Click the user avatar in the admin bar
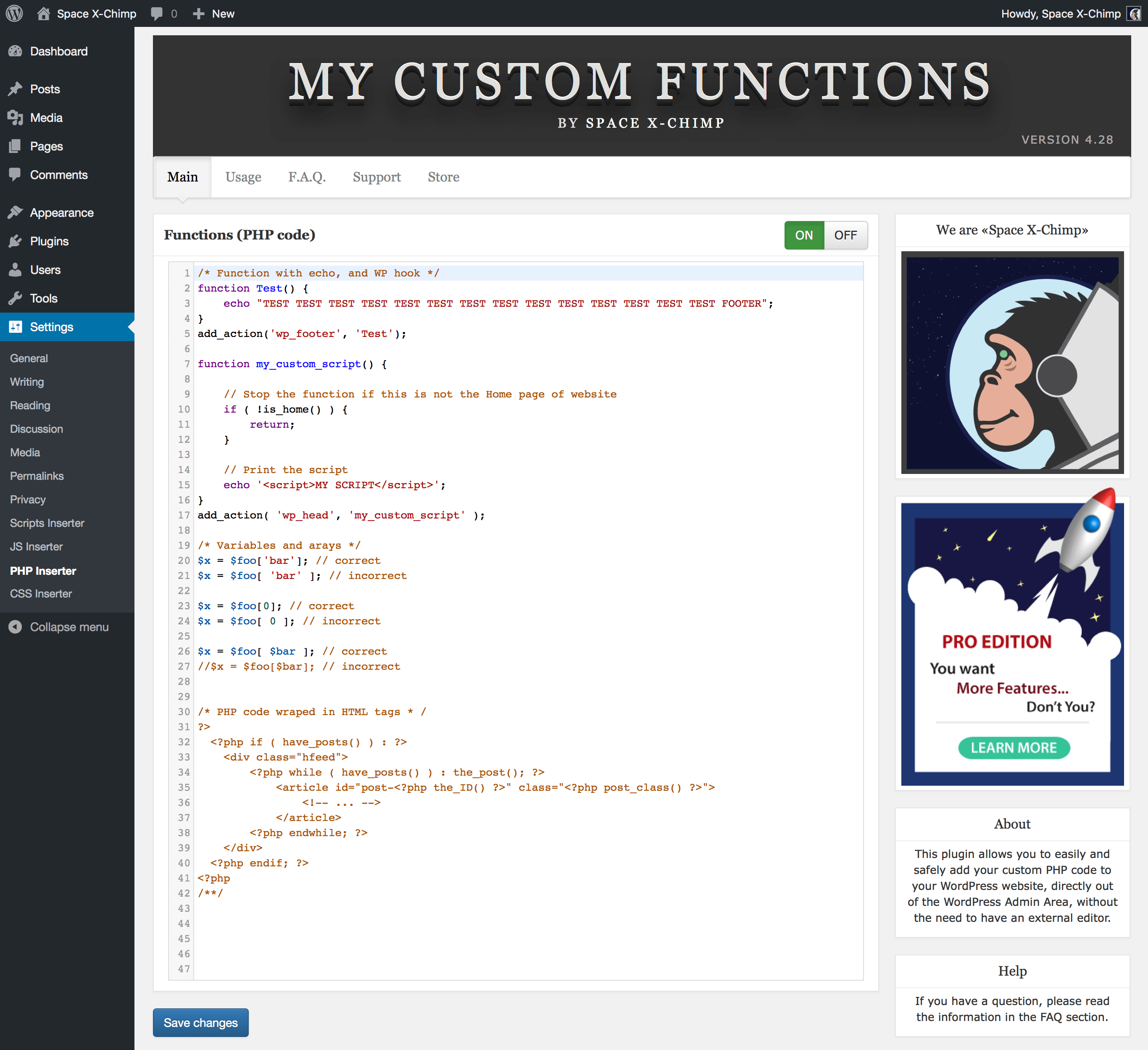 tap(1133, 14)
